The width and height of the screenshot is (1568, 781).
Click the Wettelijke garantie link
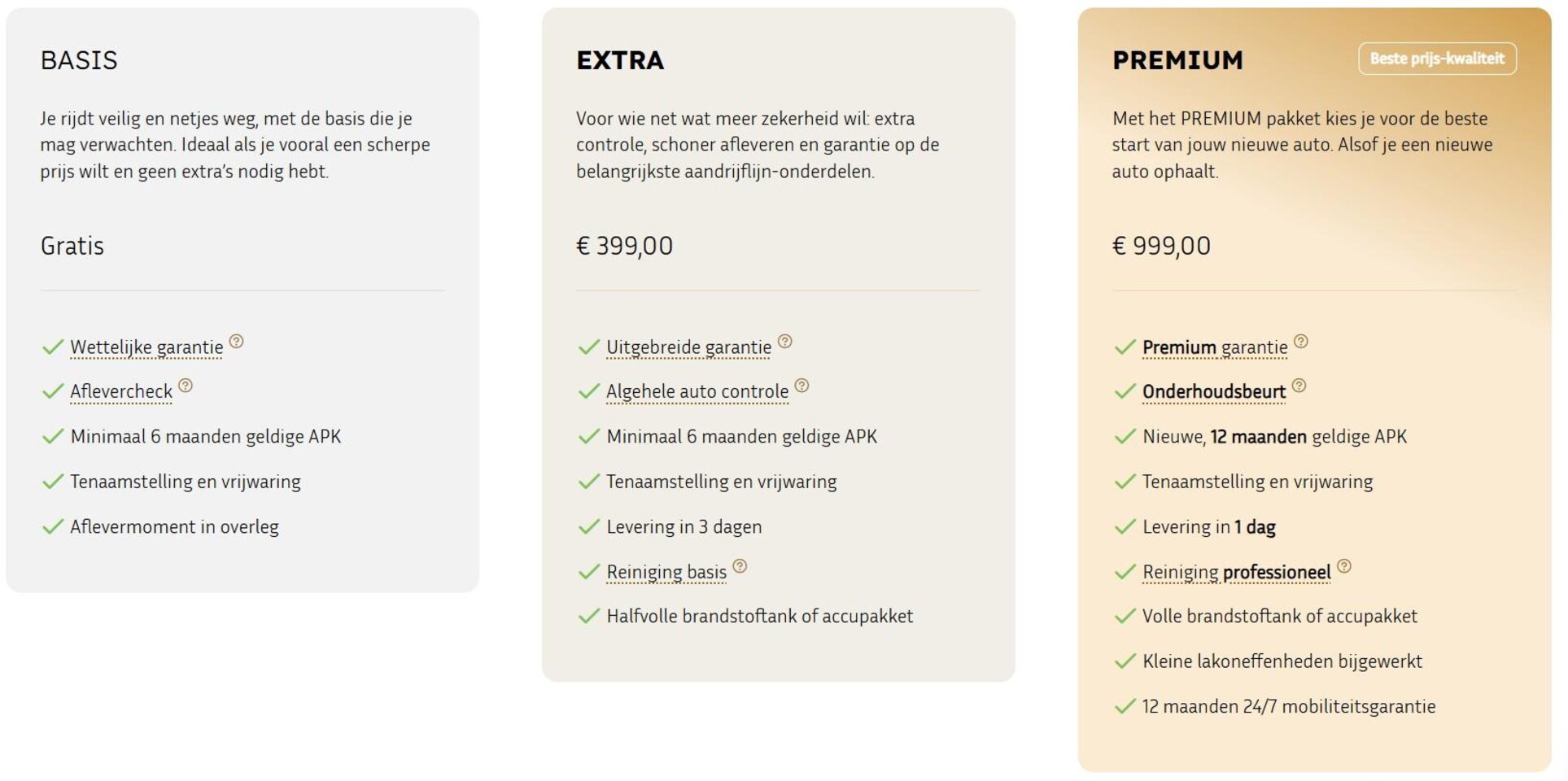tap(146, 347)
